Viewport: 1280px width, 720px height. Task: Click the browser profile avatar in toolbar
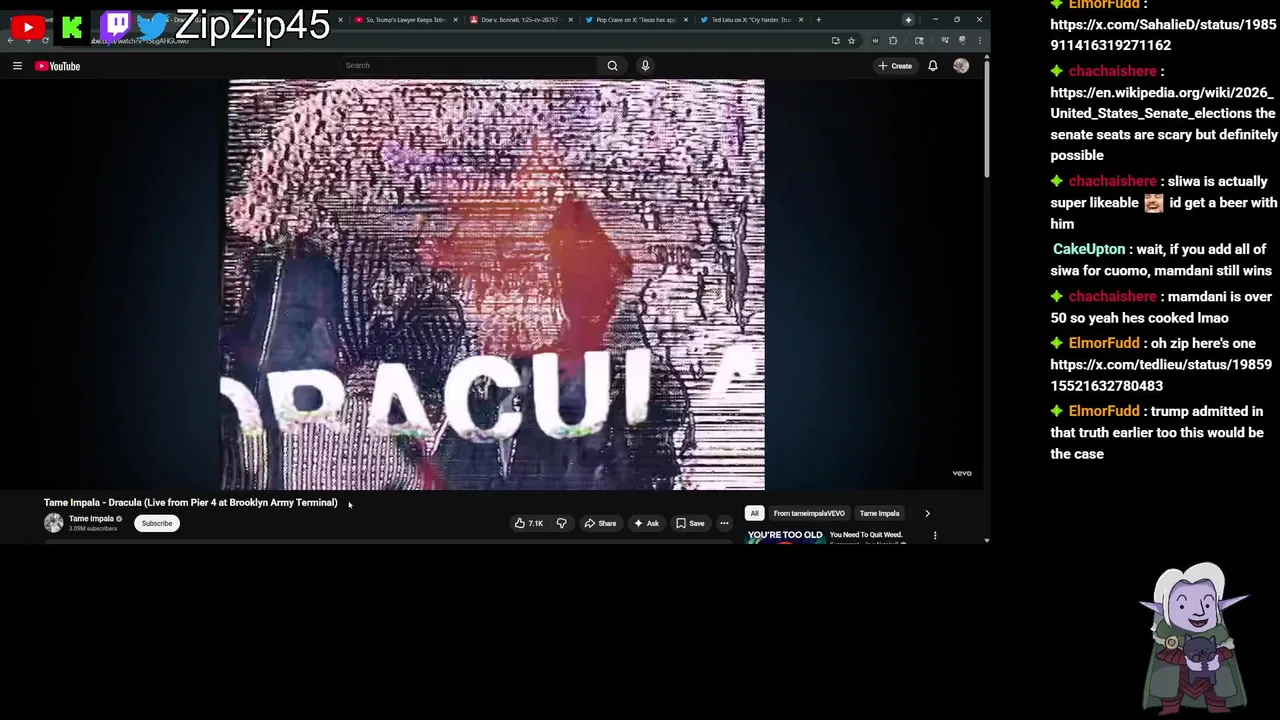[x=962, y=41]
